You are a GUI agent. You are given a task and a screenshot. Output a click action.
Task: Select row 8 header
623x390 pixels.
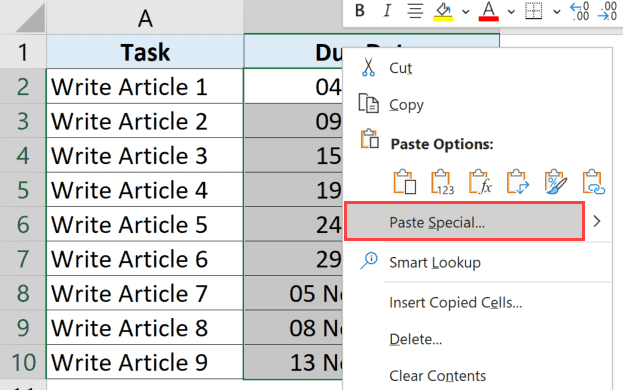click(x=23, y=293)
